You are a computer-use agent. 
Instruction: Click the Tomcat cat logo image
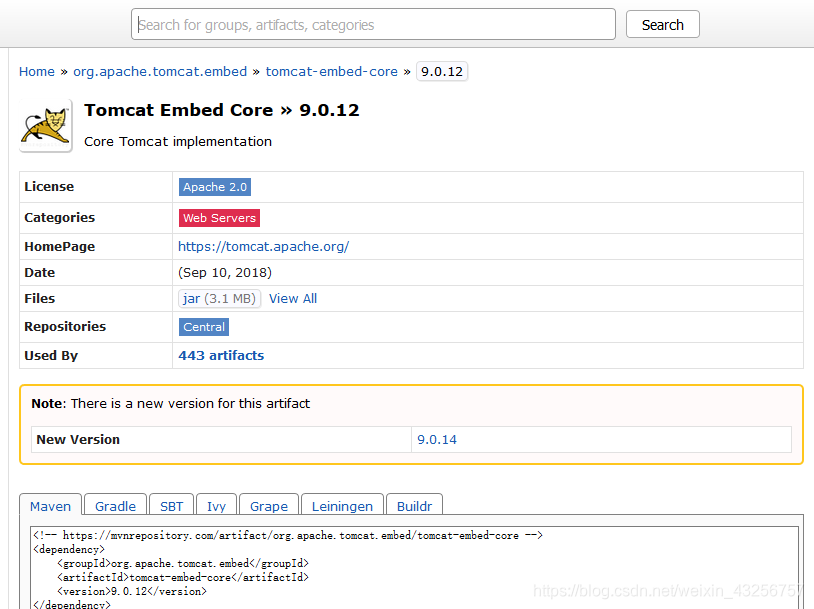(46, 126)
